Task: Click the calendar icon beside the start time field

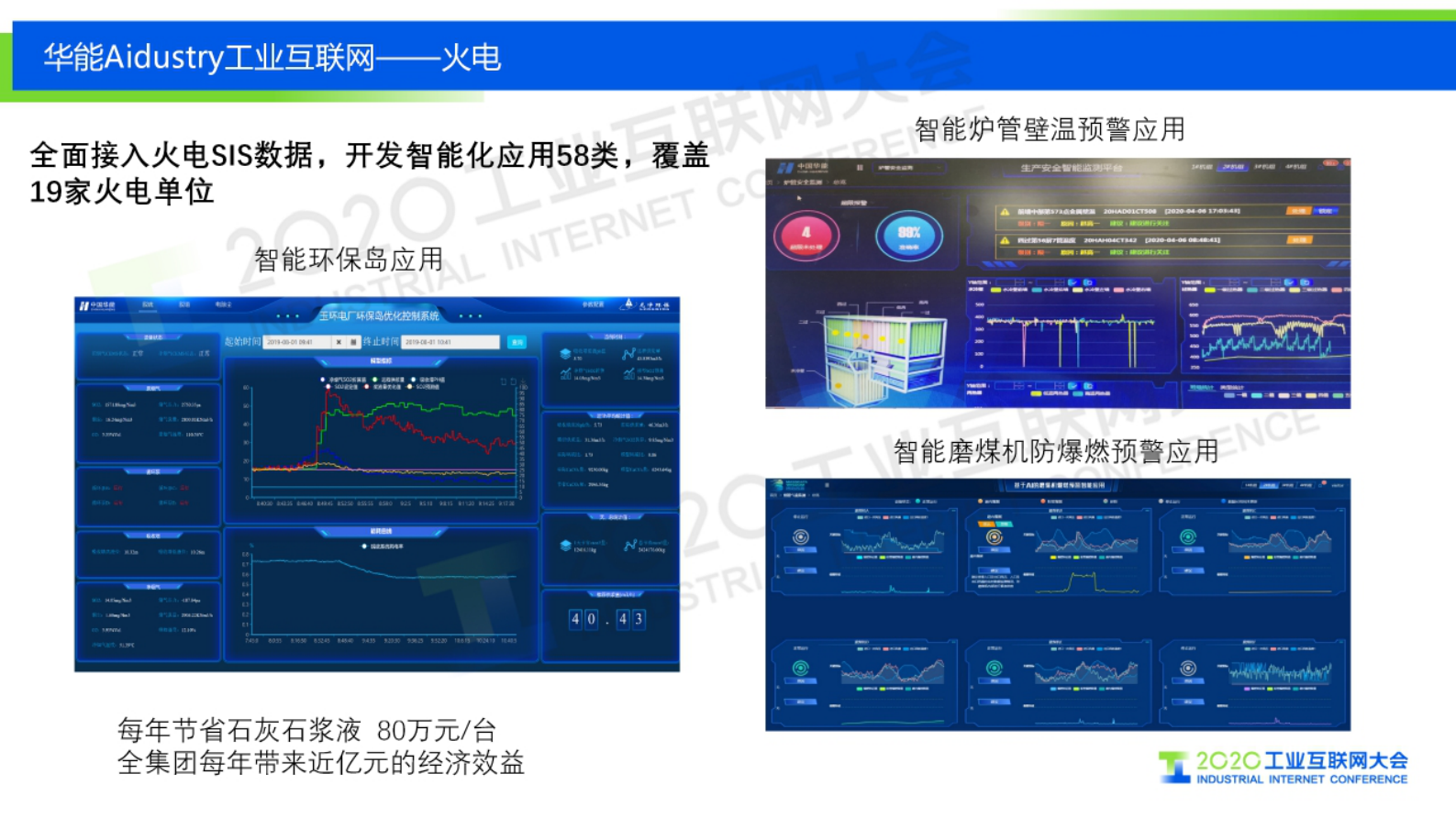Action: pyautogui.click(x=353, y=342)
